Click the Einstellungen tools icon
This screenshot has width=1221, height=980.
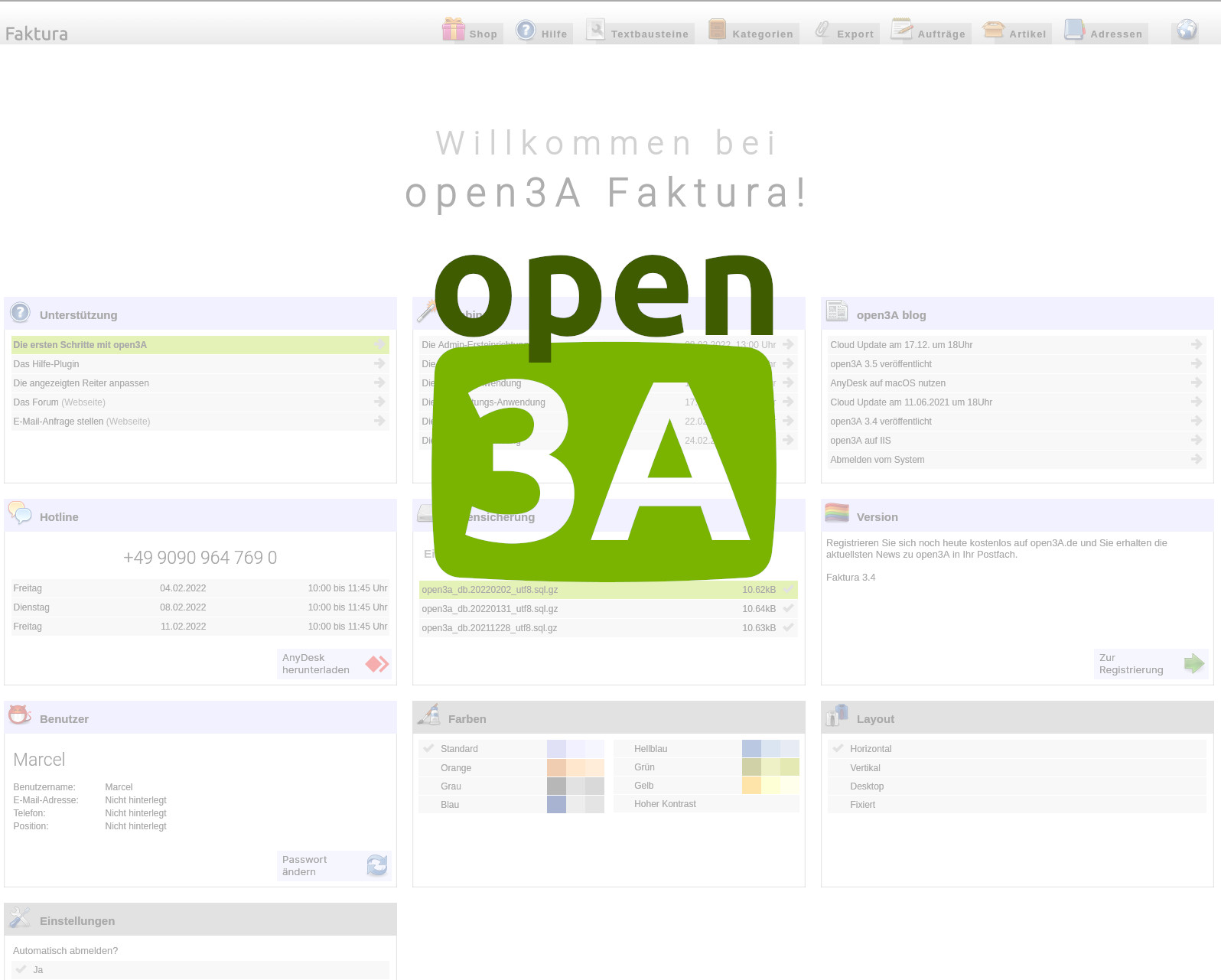(20, 917)
